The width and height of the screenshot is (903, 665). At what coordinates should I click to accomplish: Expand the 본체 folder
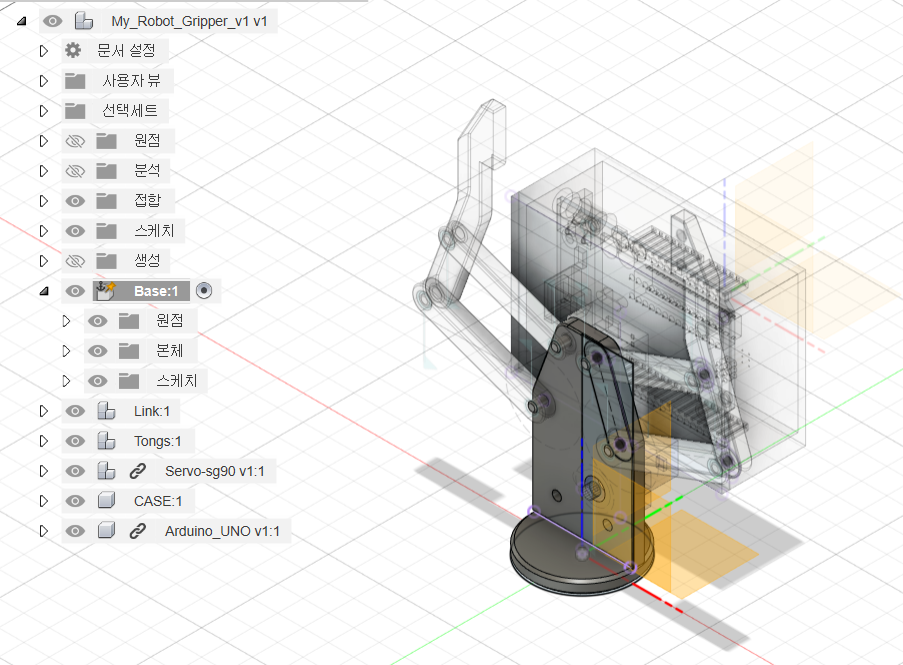66,351
